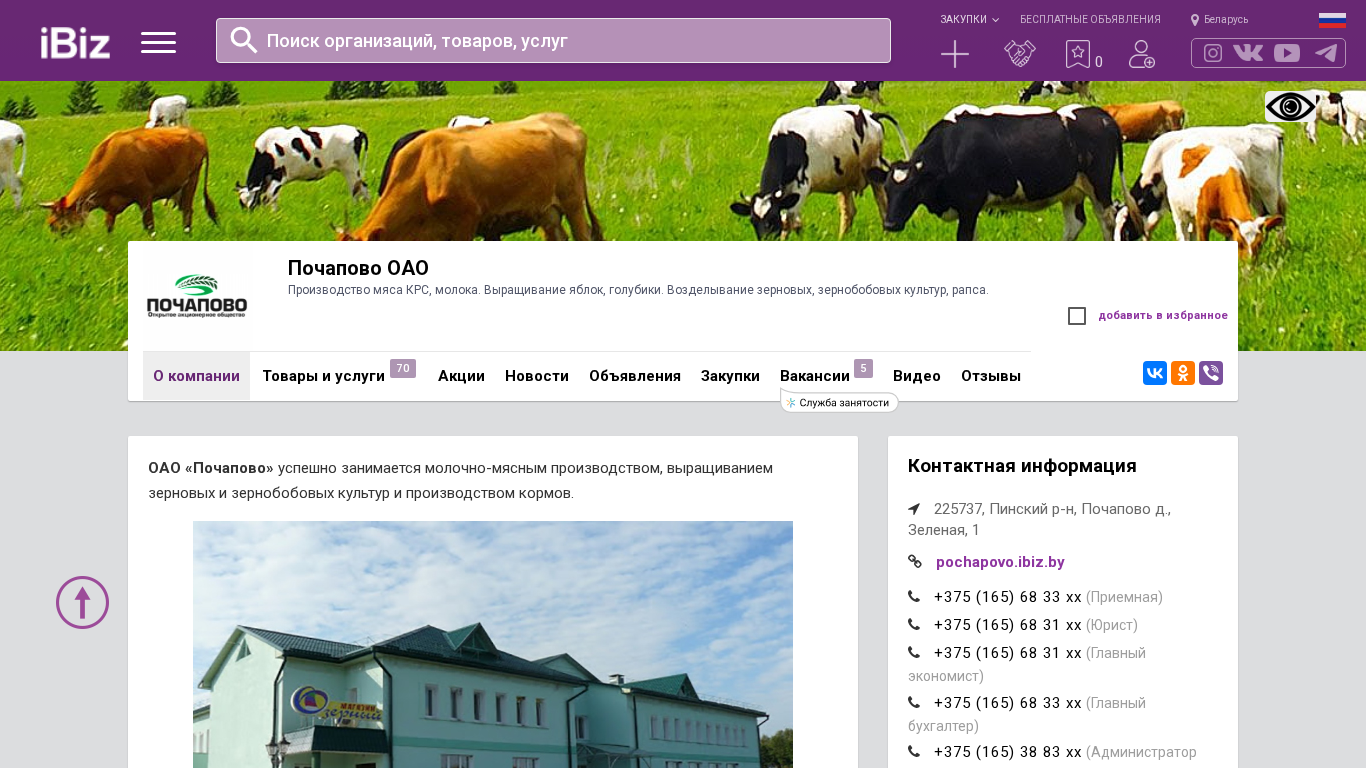Click the добавить в избранное link
This screenshot has width=1366, height=768.
coord(1163,316)
